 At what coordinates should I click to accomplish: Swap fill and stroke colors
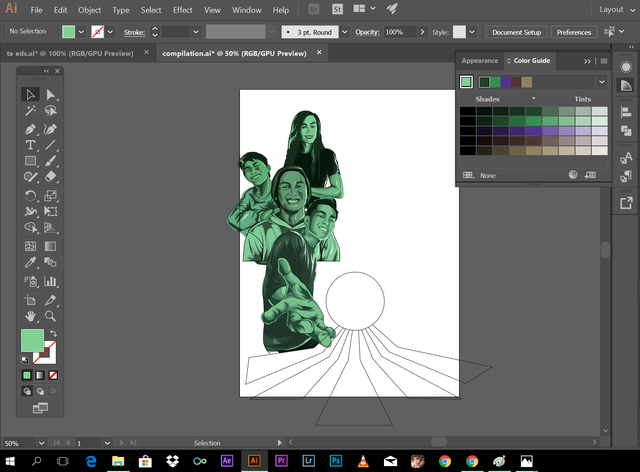pos(53,334)
